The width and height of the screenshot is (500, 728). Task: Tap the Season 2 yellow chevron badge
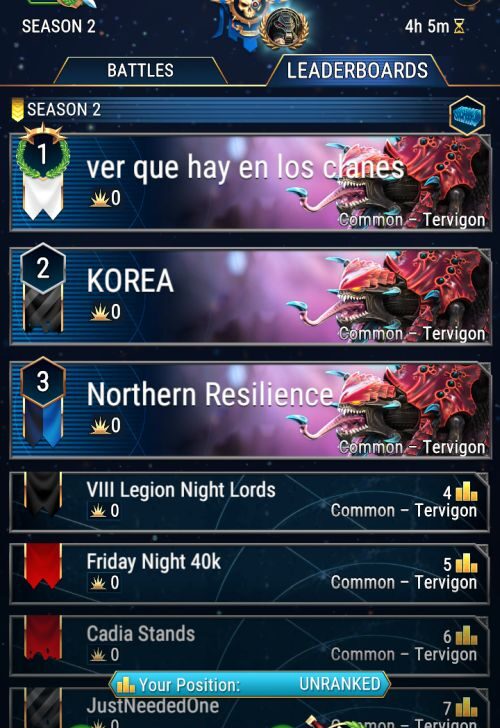pos(18,110)
